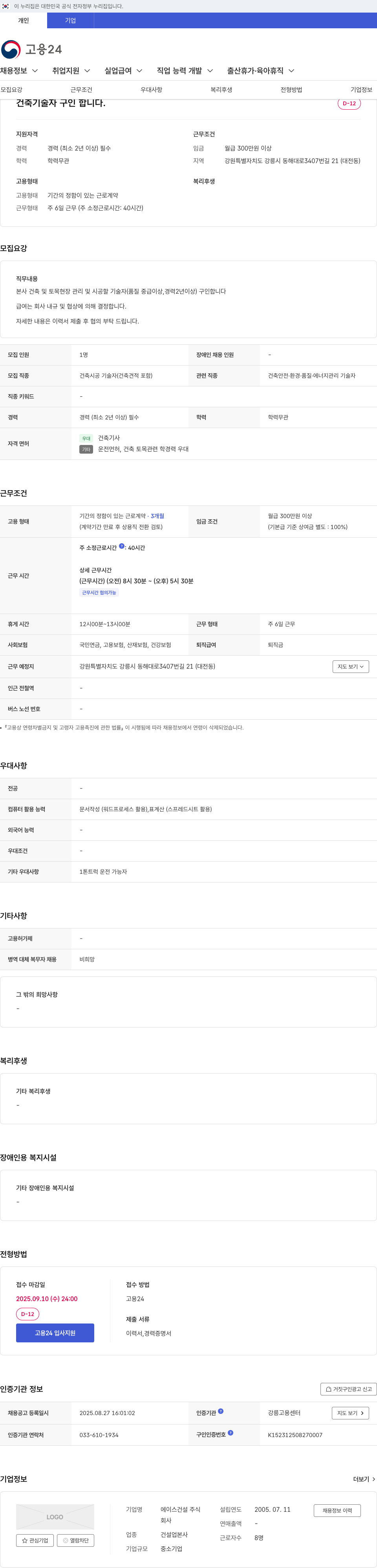Screen dimensions: 377x1568
Task: Click the 근무시간 협의가능 tag
Action: 99,592
